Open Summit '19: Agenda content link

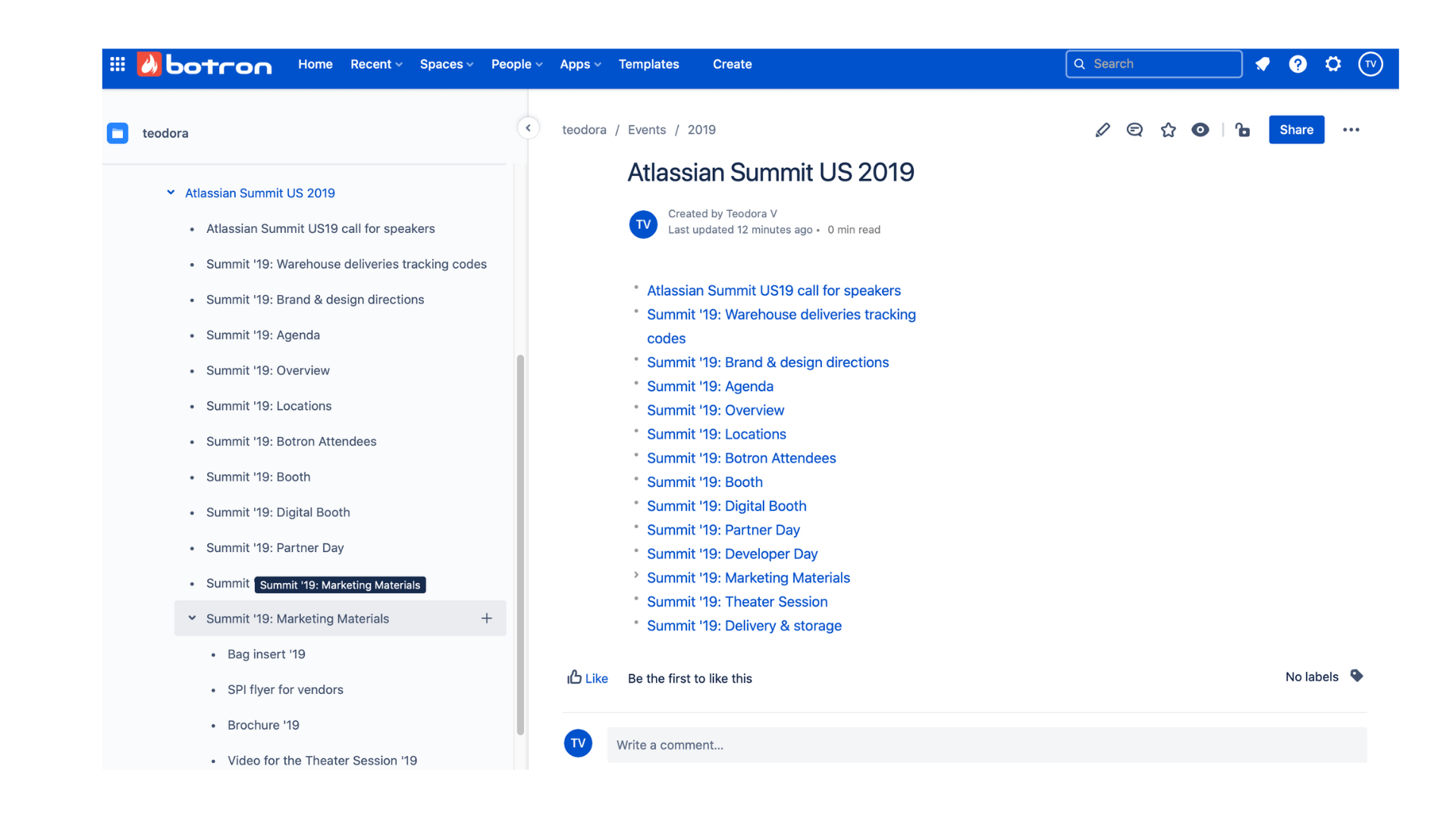[710, 387]
